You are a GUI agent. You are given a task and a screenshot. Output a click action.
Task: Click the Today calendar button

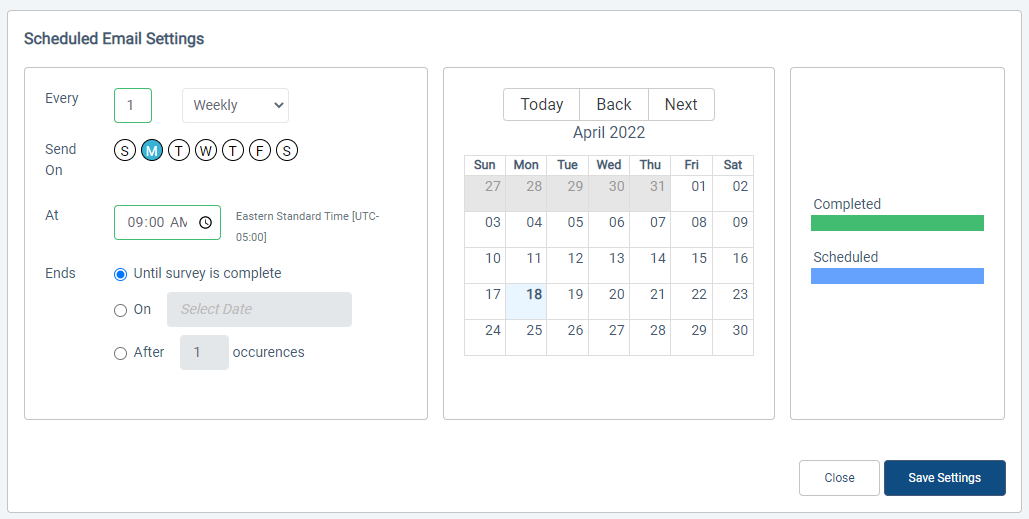541,105
